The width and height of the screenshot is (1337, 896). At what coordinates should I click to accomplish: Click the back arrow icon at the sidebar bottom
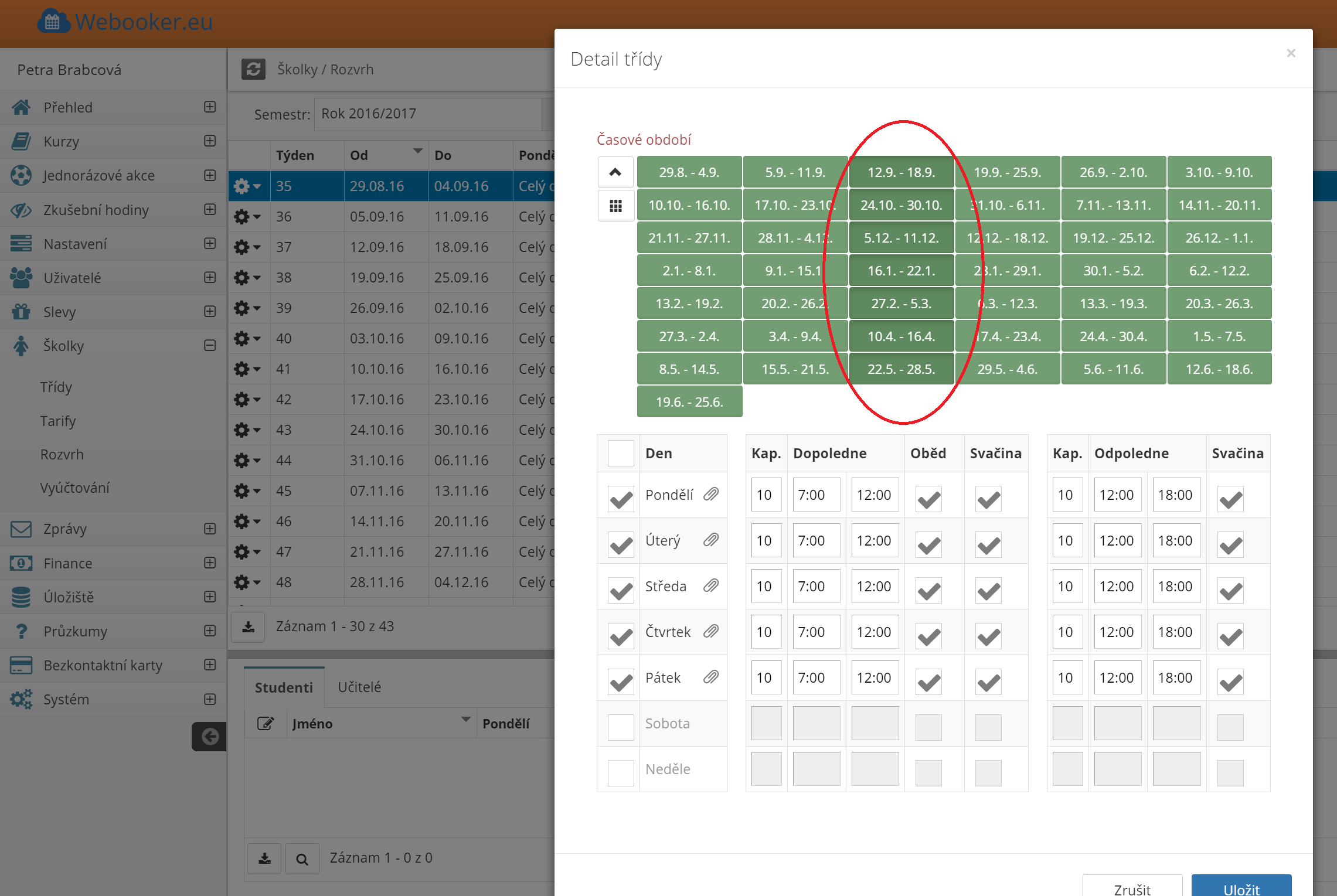click(209, 736)
